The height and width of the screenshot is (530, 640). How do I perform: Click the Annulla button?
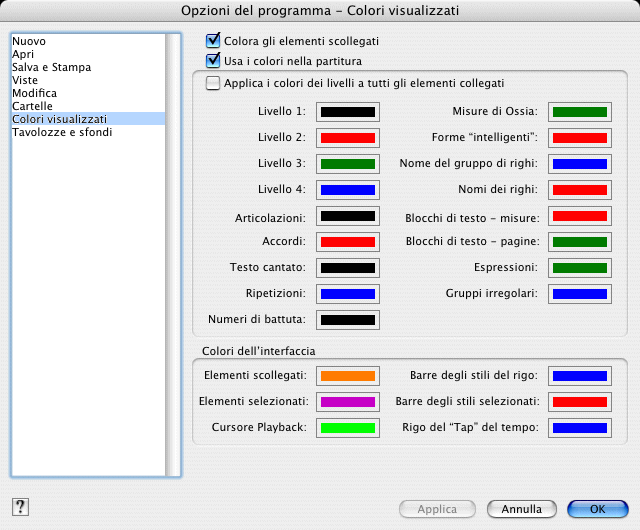(522, 509)
